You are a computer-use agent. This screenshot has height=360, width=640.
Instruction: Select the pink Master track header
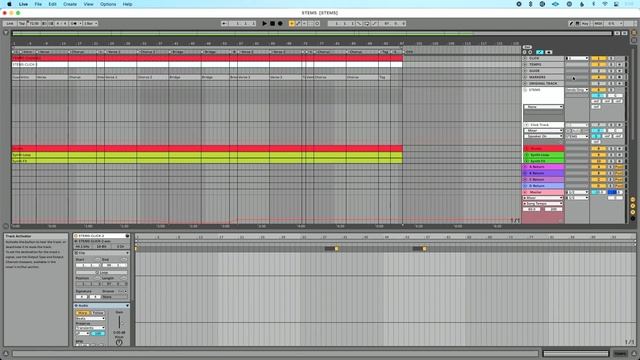click(x=543, y=192)
